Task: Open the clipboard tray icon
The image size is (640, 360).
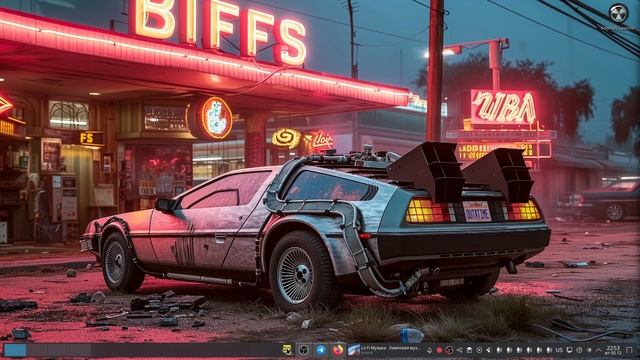Action: point(469,350)
